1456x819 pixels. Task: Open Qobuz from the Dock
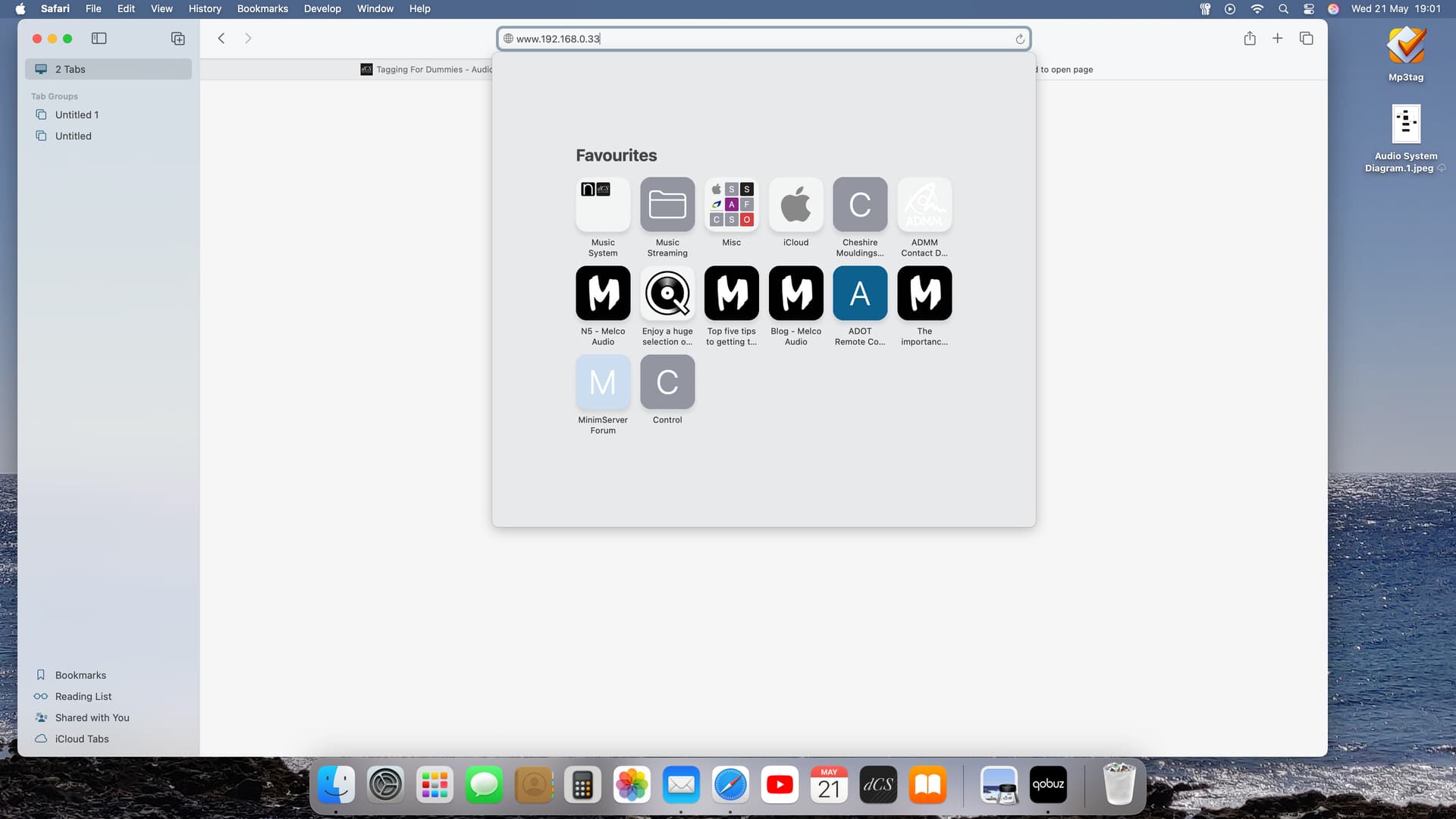tap(1048, 785)
